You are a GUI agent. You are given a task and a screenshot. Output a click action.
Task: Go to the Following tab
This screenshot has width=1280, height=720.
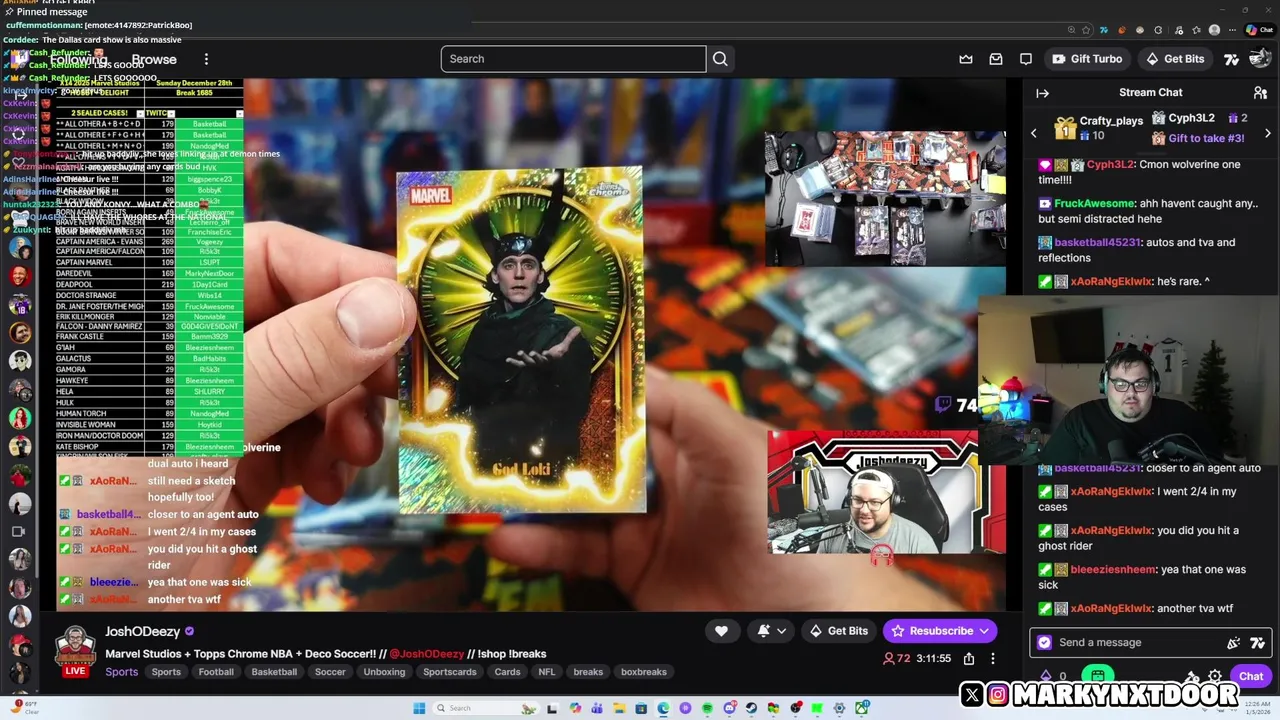tap(79, 59)
